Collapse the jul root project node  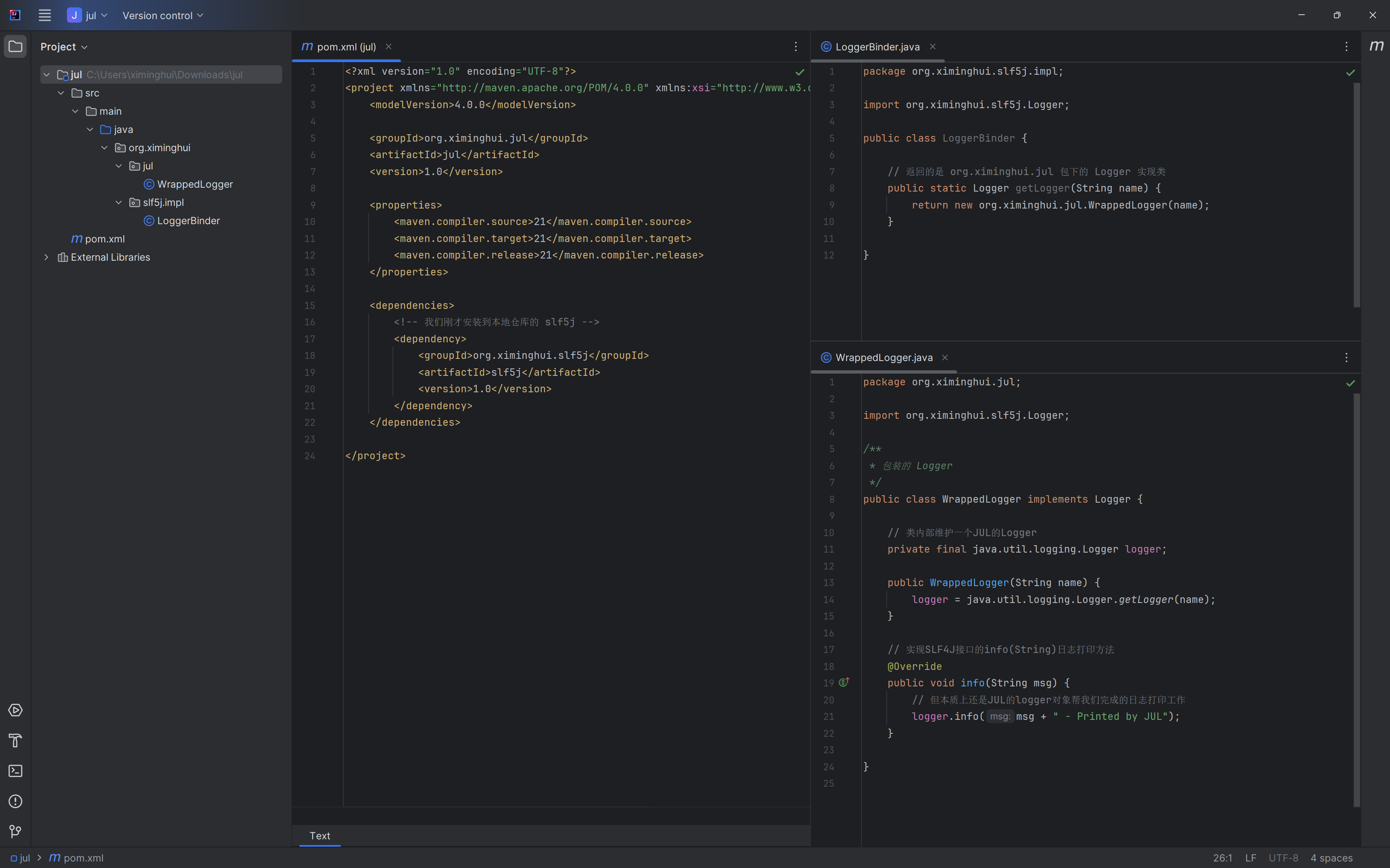47,75
